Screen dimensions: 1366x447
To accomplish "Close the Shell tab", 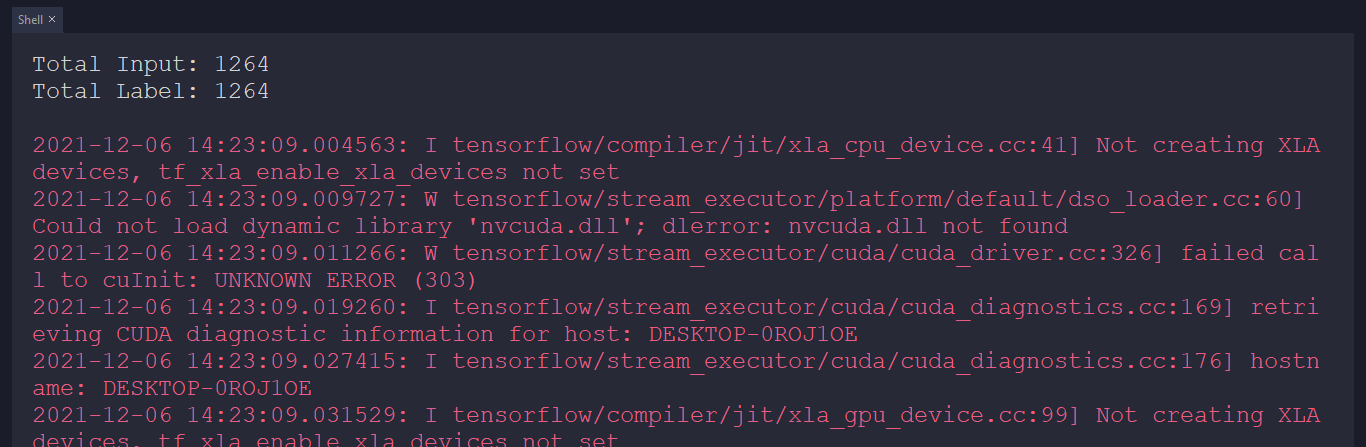I will (52, 19).
